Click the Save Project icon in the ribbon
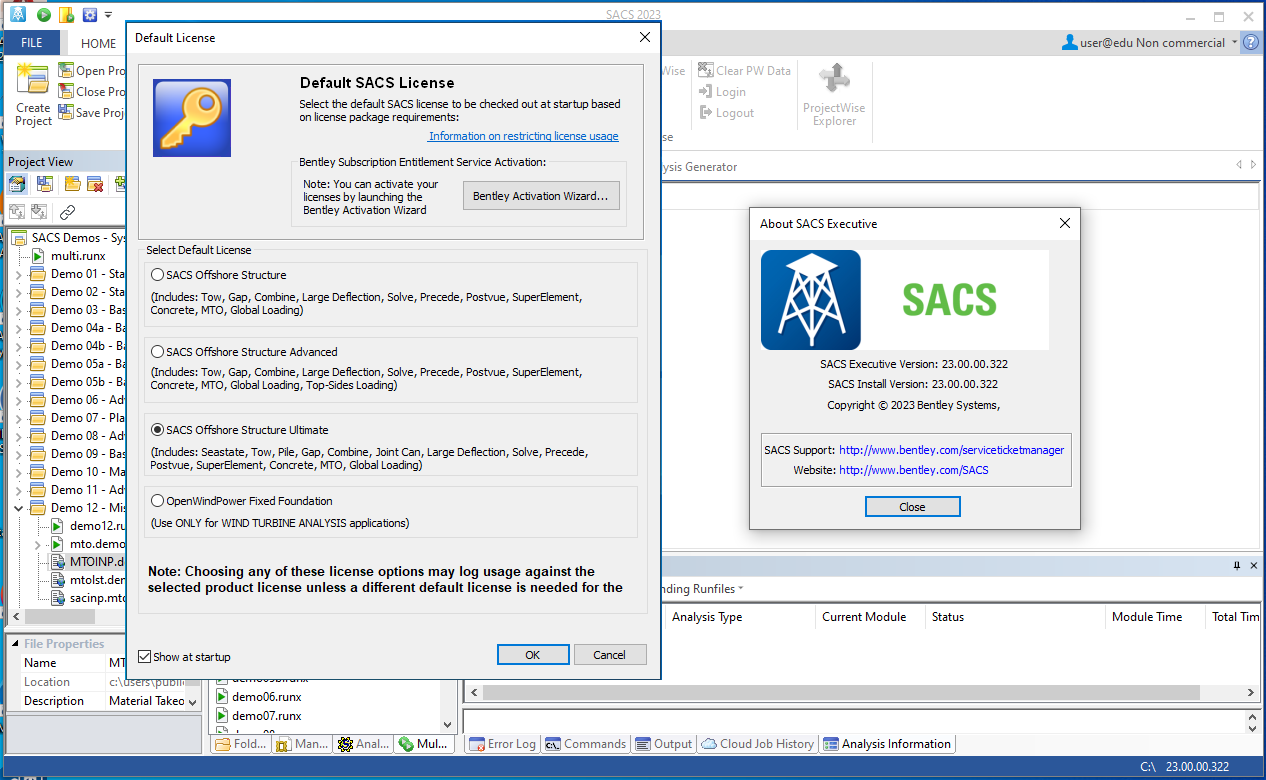The width and height of the screenshot is (1266, 780). [x=66, y=113]
